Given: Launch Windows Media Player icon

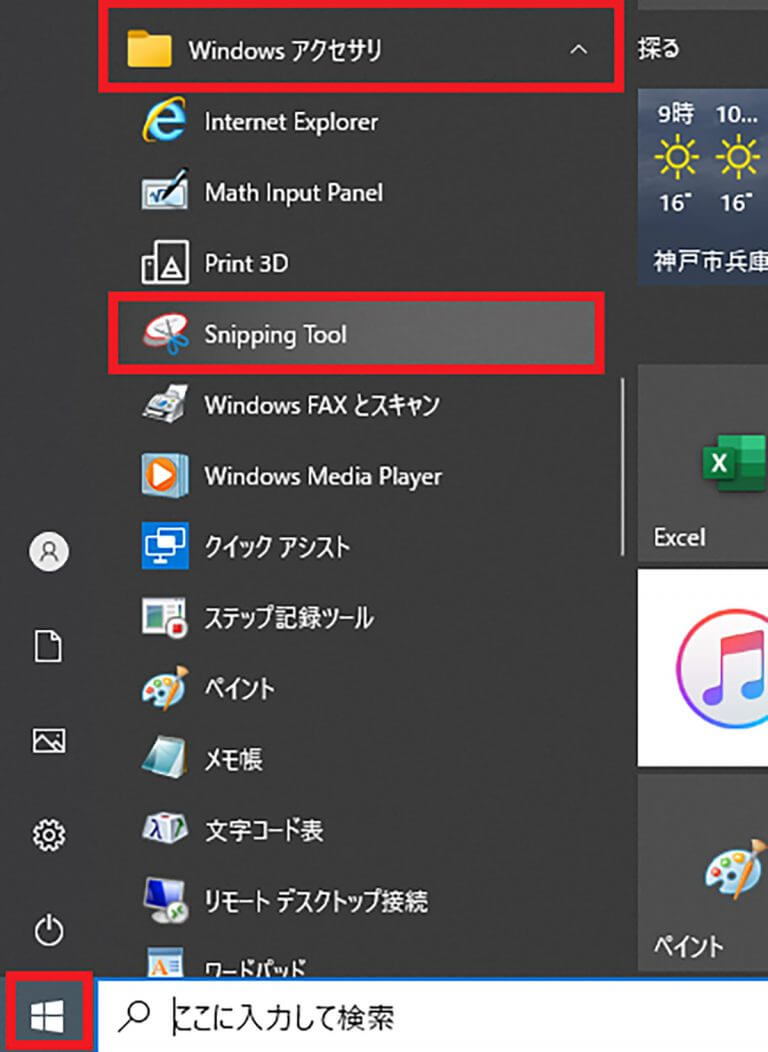Looking at the screenshot, I should 165,476.
